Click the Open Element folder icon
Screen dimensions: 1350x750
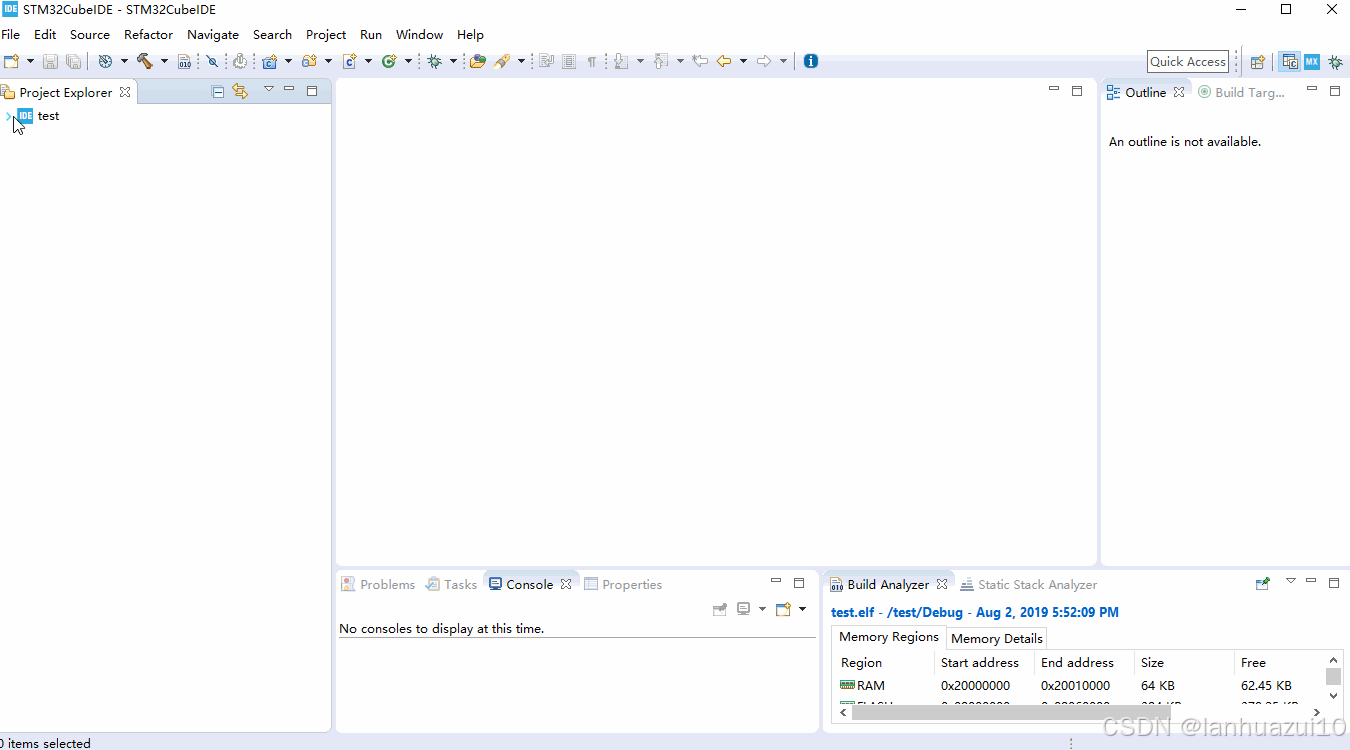click(x=477, y=61)
